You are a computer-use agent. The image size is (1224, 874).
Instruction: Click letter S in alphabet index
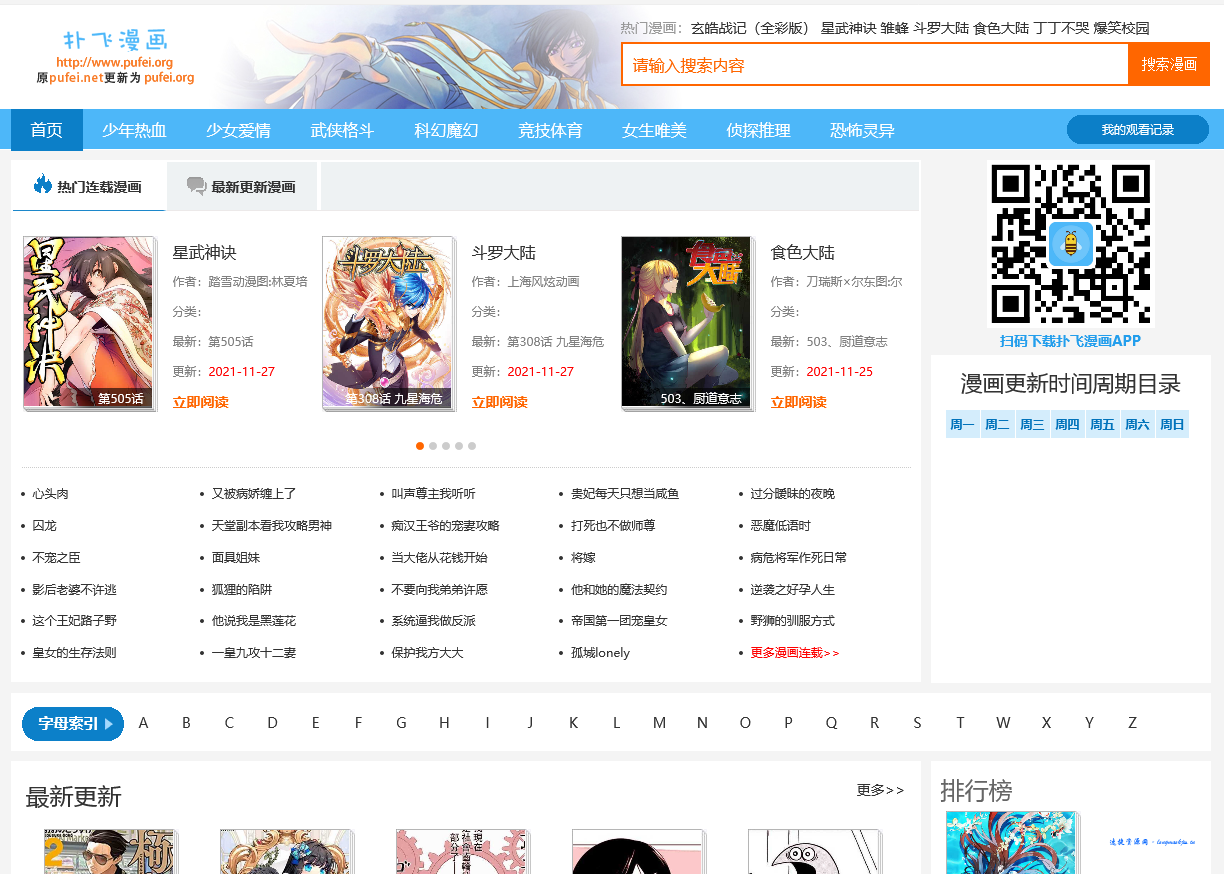pos(917,723)
